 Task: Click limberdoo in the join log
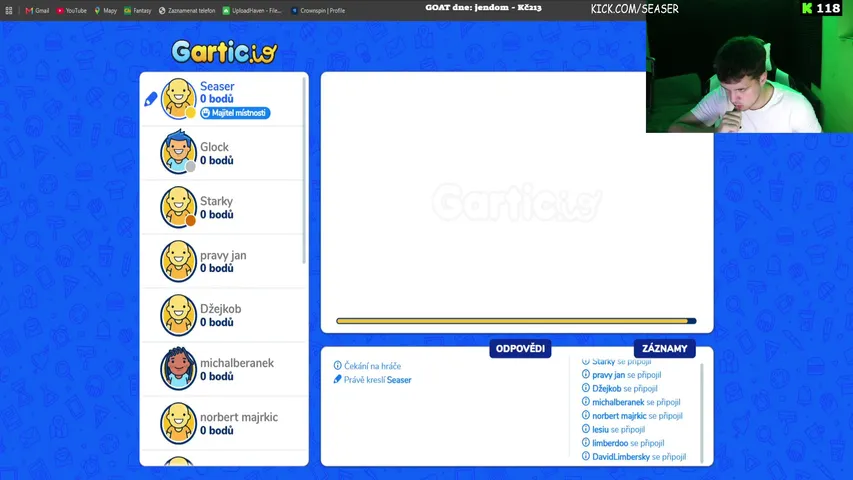click(x=610, y=443)
